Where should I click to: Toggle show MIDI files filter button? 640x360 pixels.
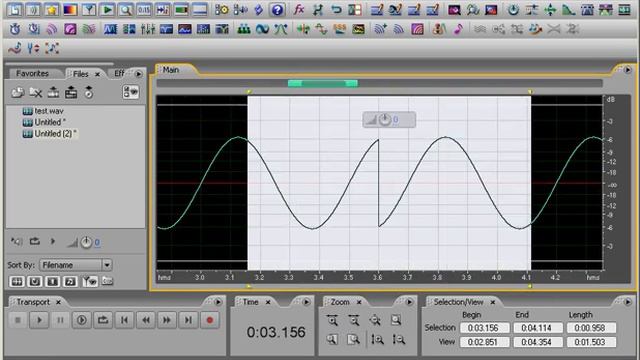(71, 281)
